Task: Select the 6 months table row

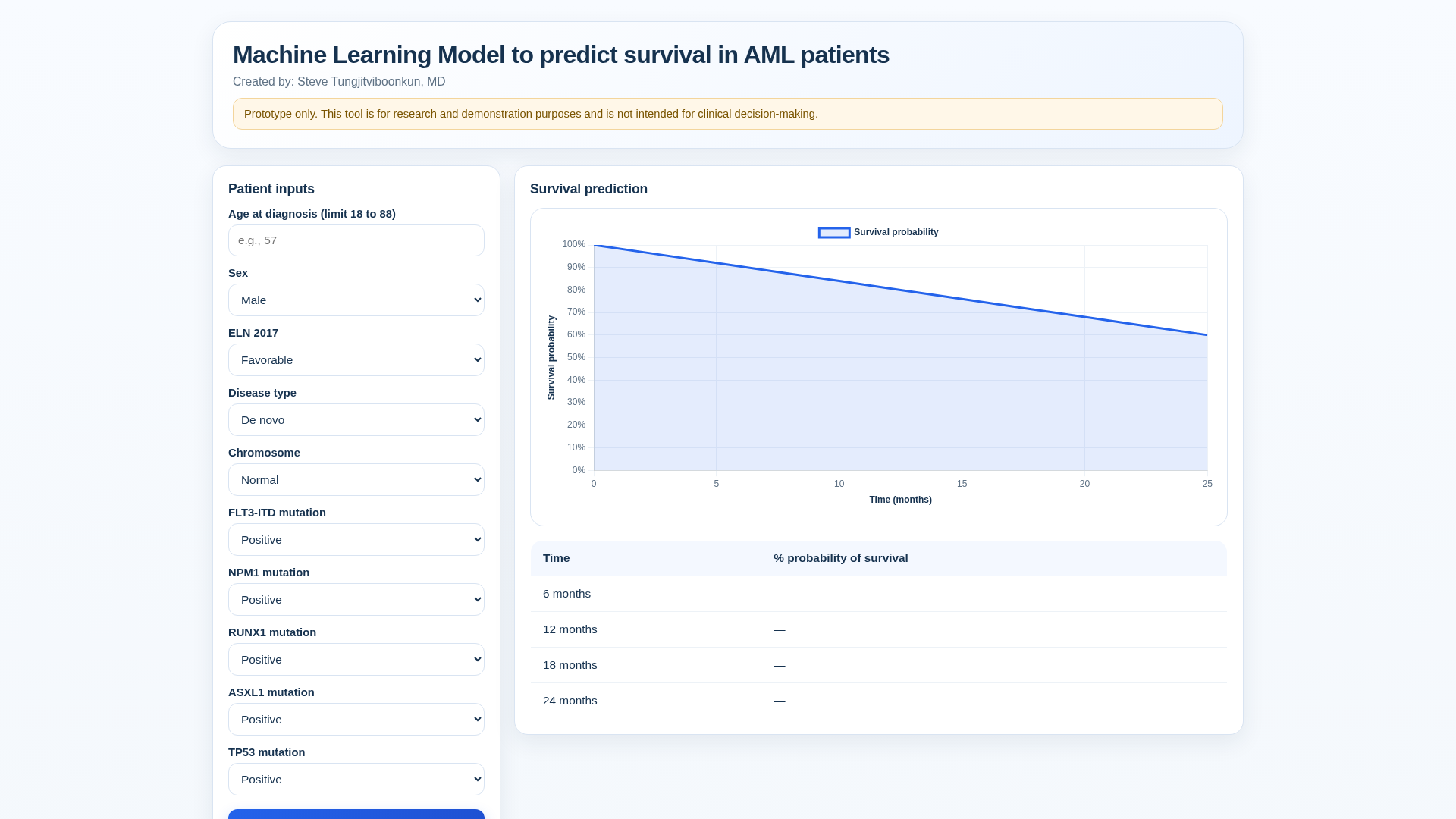Action: (878, 594)
